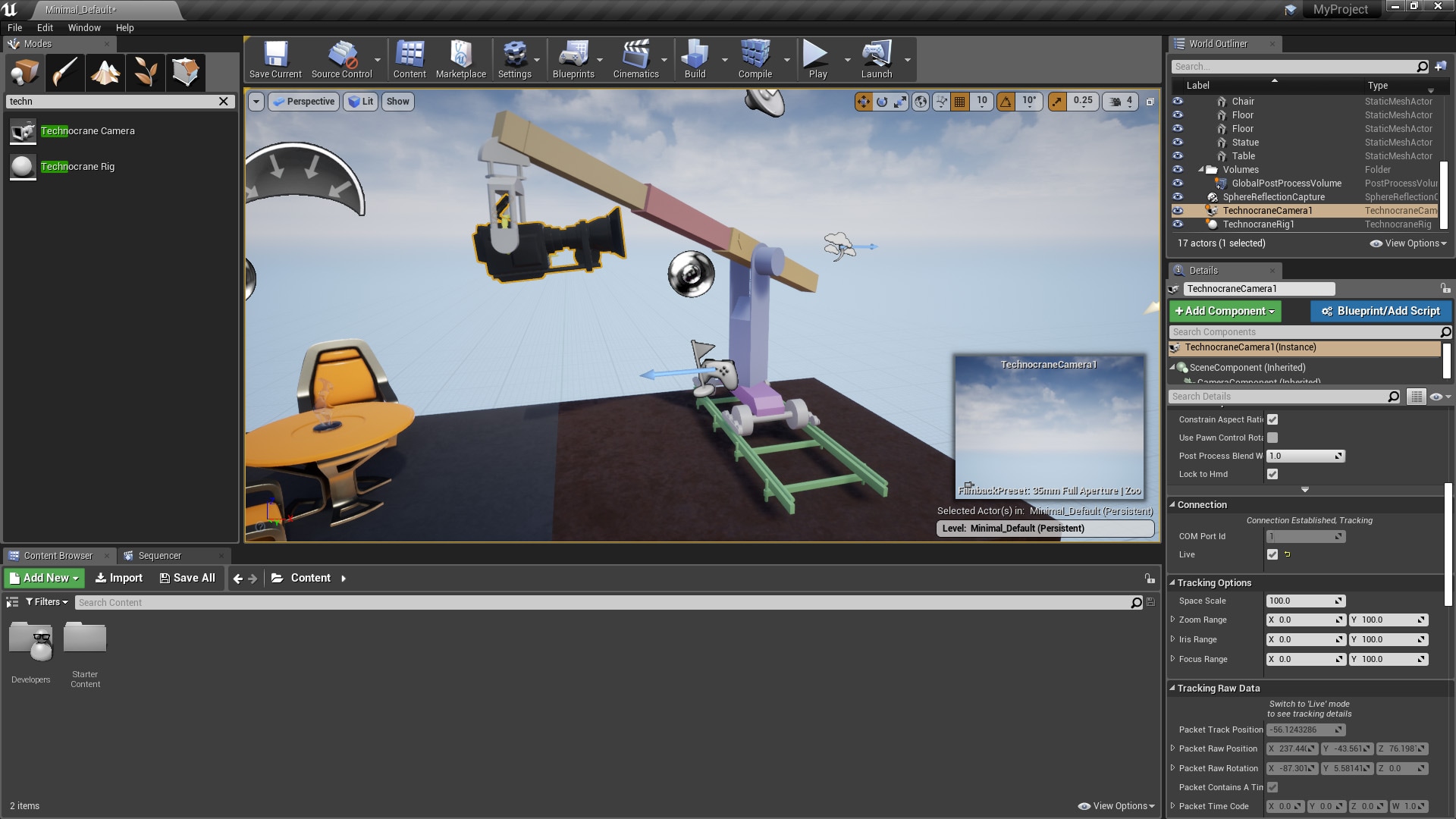Clear the techn search text
Image resolution: width=1456 pixels, height=819 pixels.
tap(224, 102)
